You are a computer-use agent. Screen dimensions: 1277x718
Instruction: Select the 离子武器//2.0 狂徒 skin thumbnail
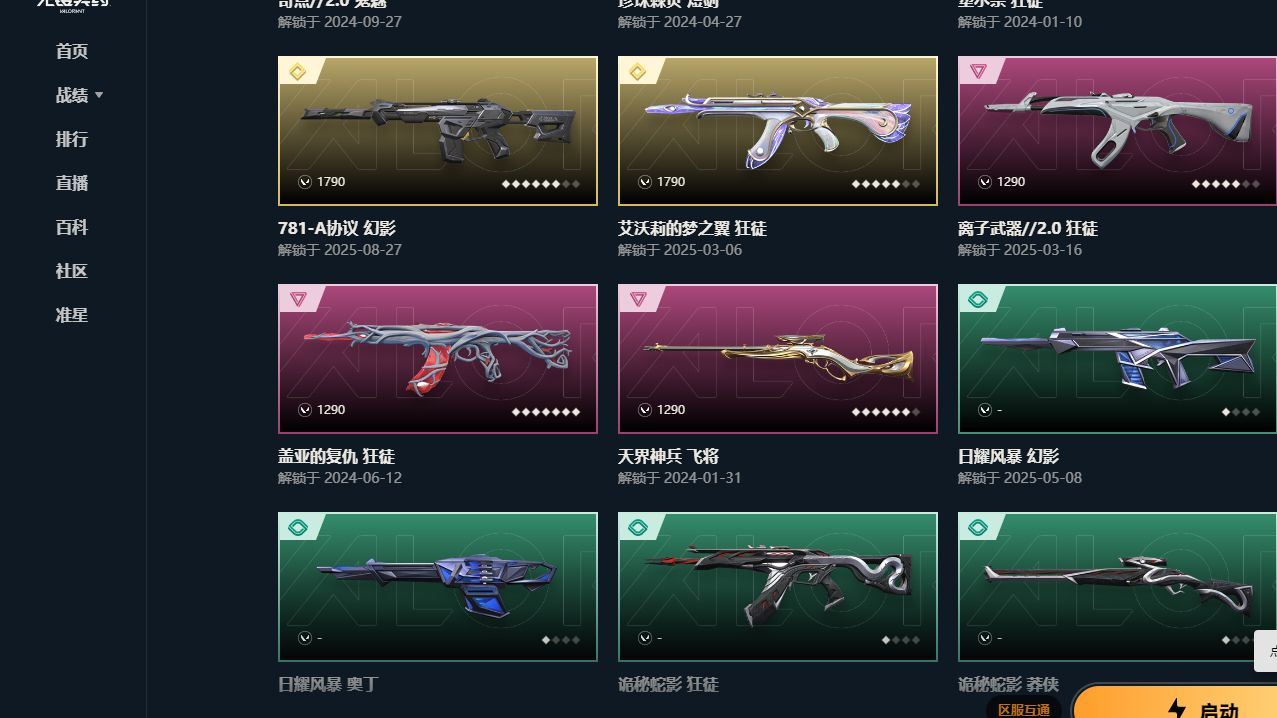[x=1117, y=131]
